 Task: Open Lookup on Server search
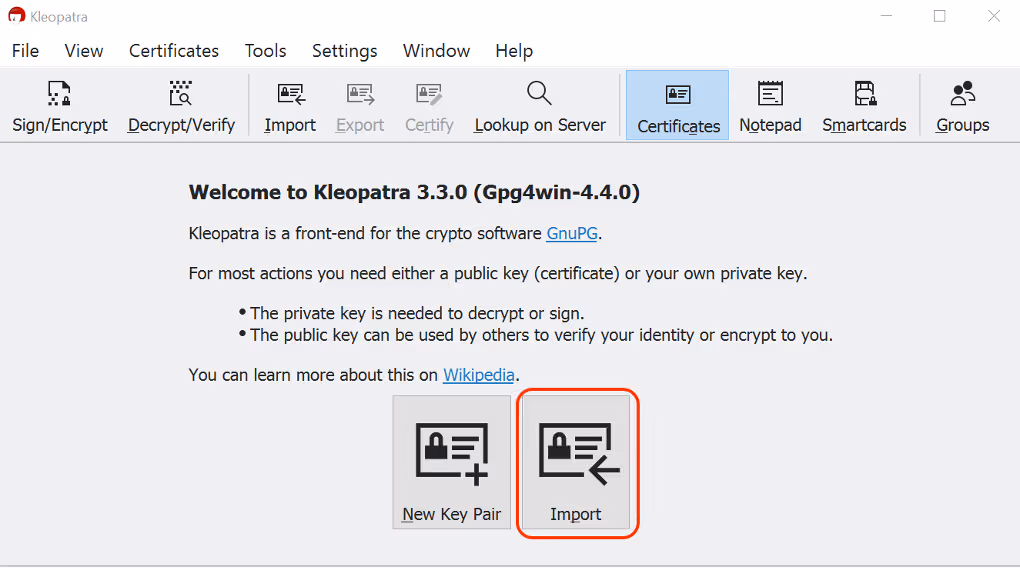(540, 106)
